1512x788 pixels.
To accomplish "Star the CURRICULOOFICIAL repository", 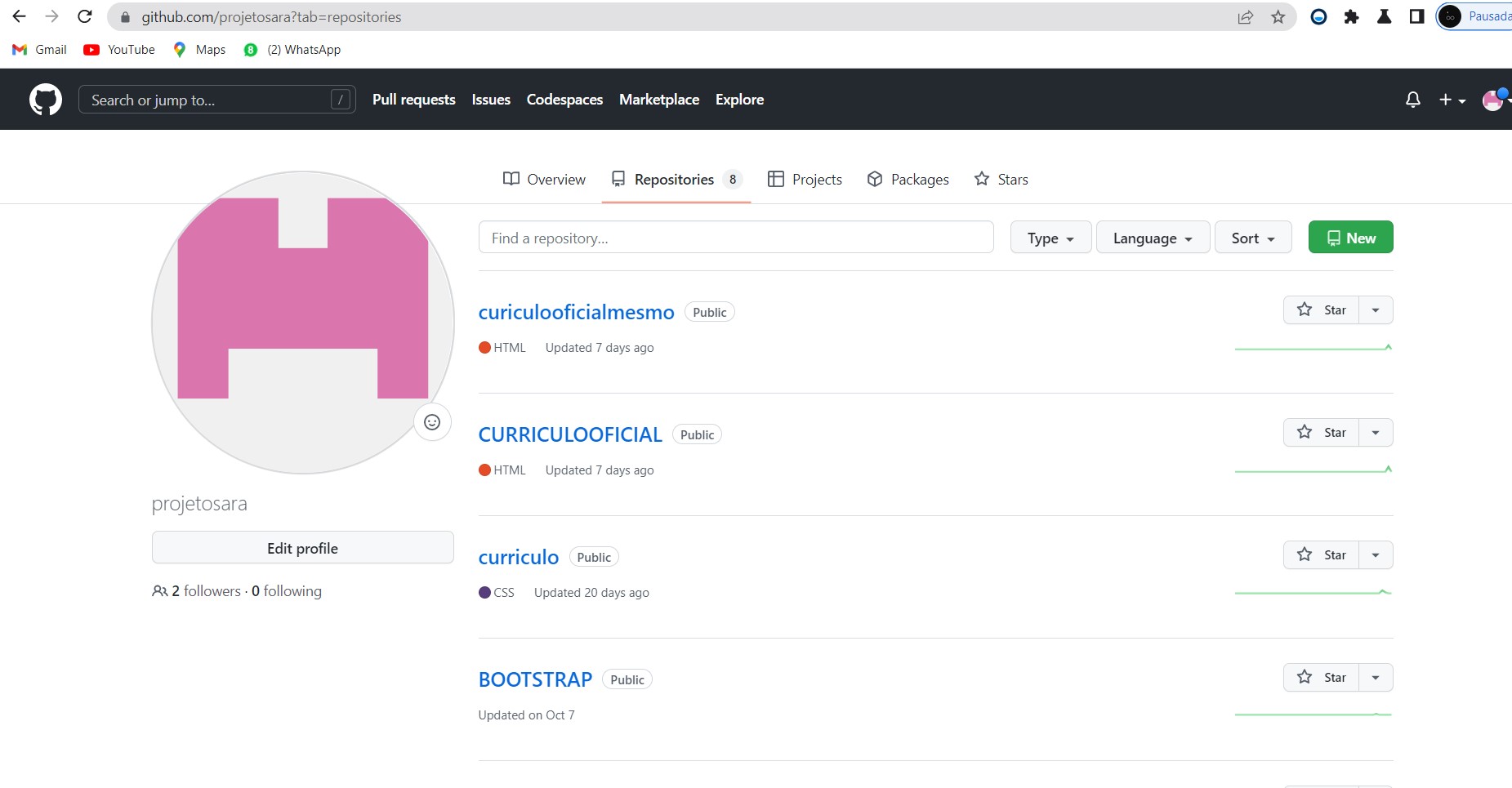I will click(x=1322, y=433).
